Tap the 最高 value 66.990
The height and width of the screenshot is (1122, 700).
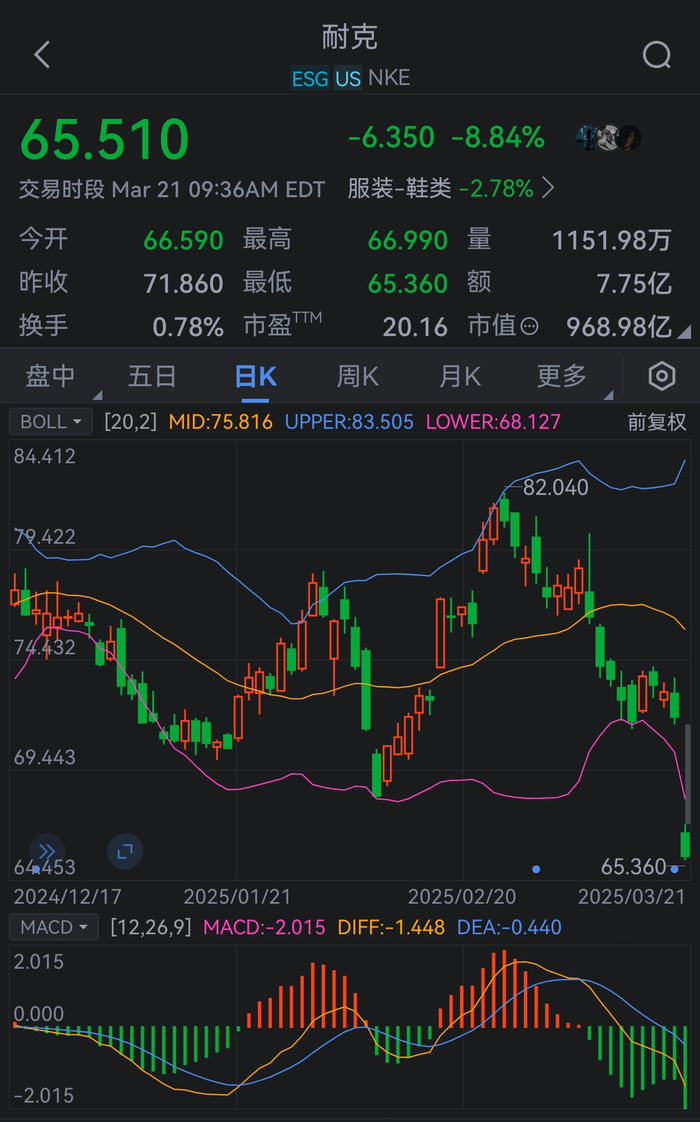(407, 240)
